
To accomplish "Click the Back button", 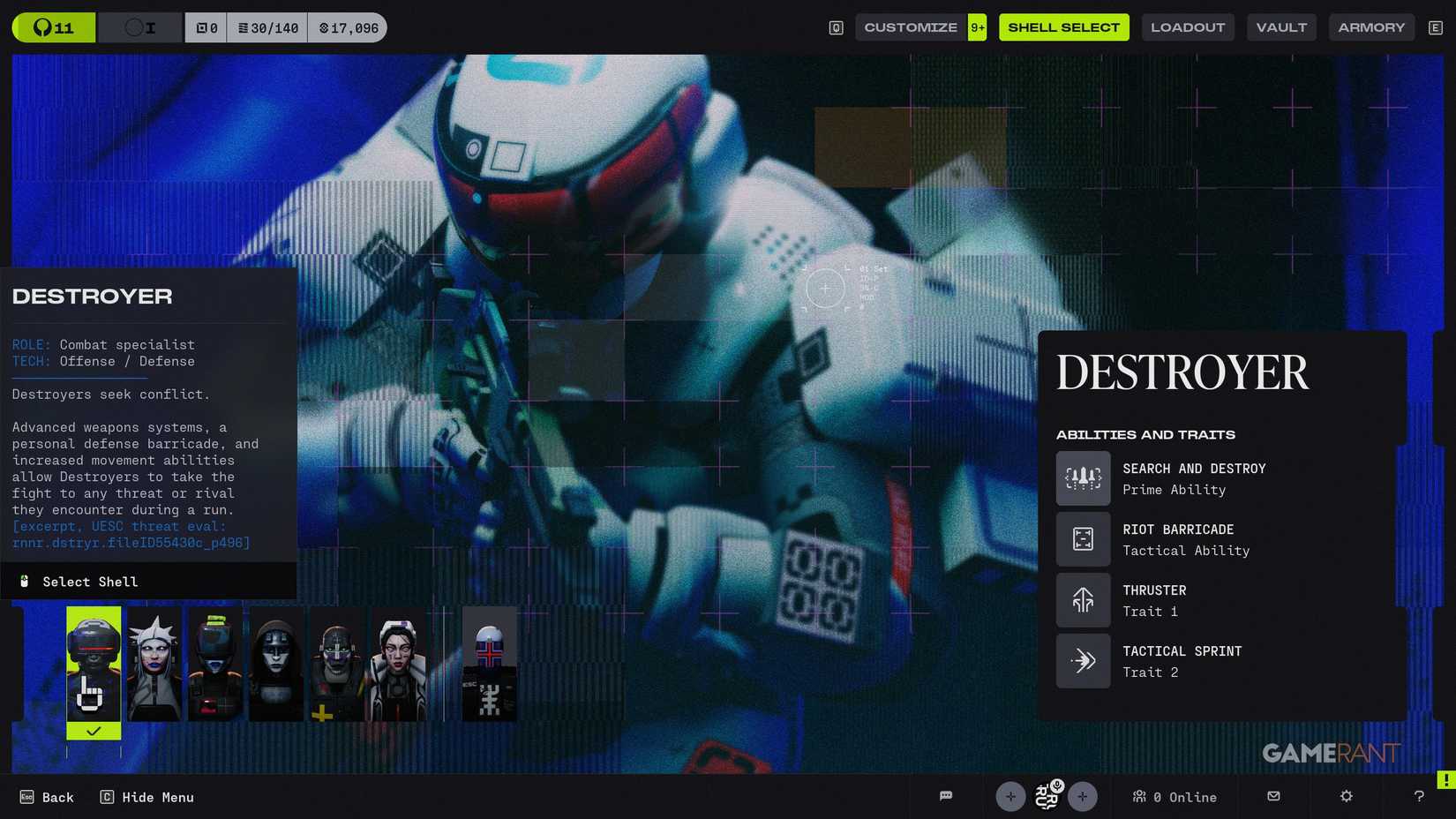I will coord(48,797).
